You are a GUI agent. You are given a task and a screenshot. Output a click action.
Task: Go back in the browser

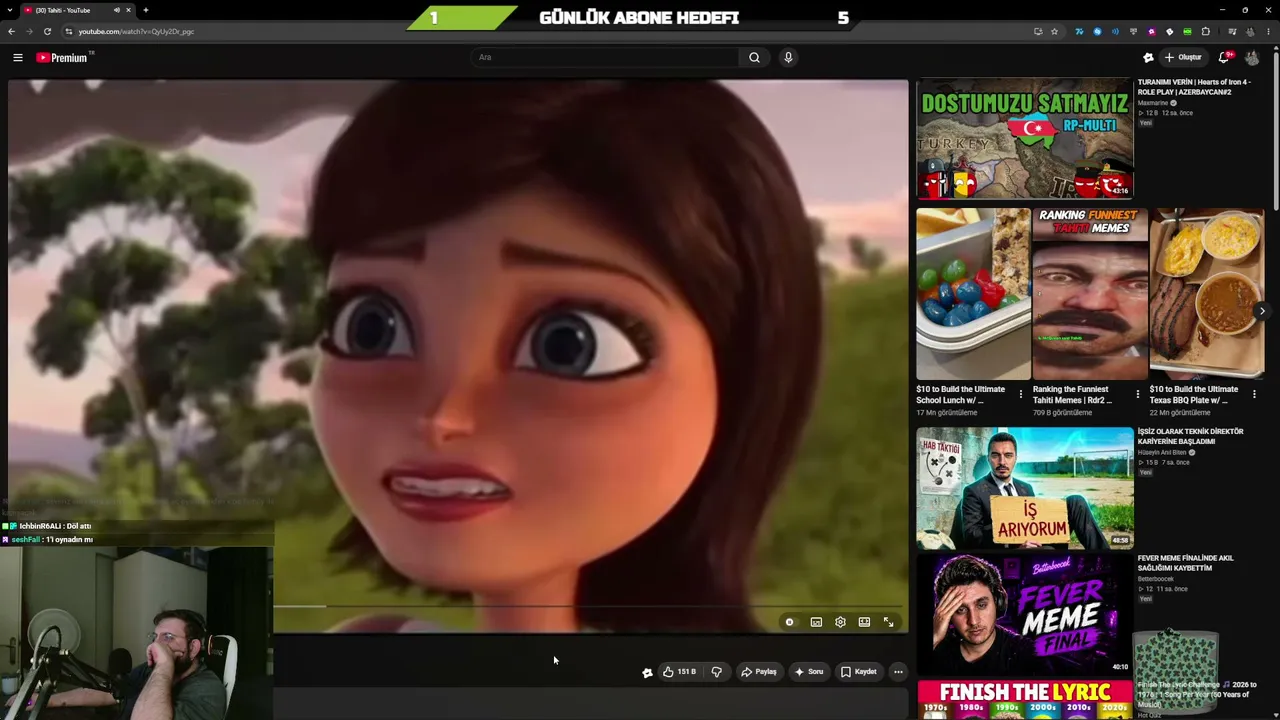[x=11, y=31]
